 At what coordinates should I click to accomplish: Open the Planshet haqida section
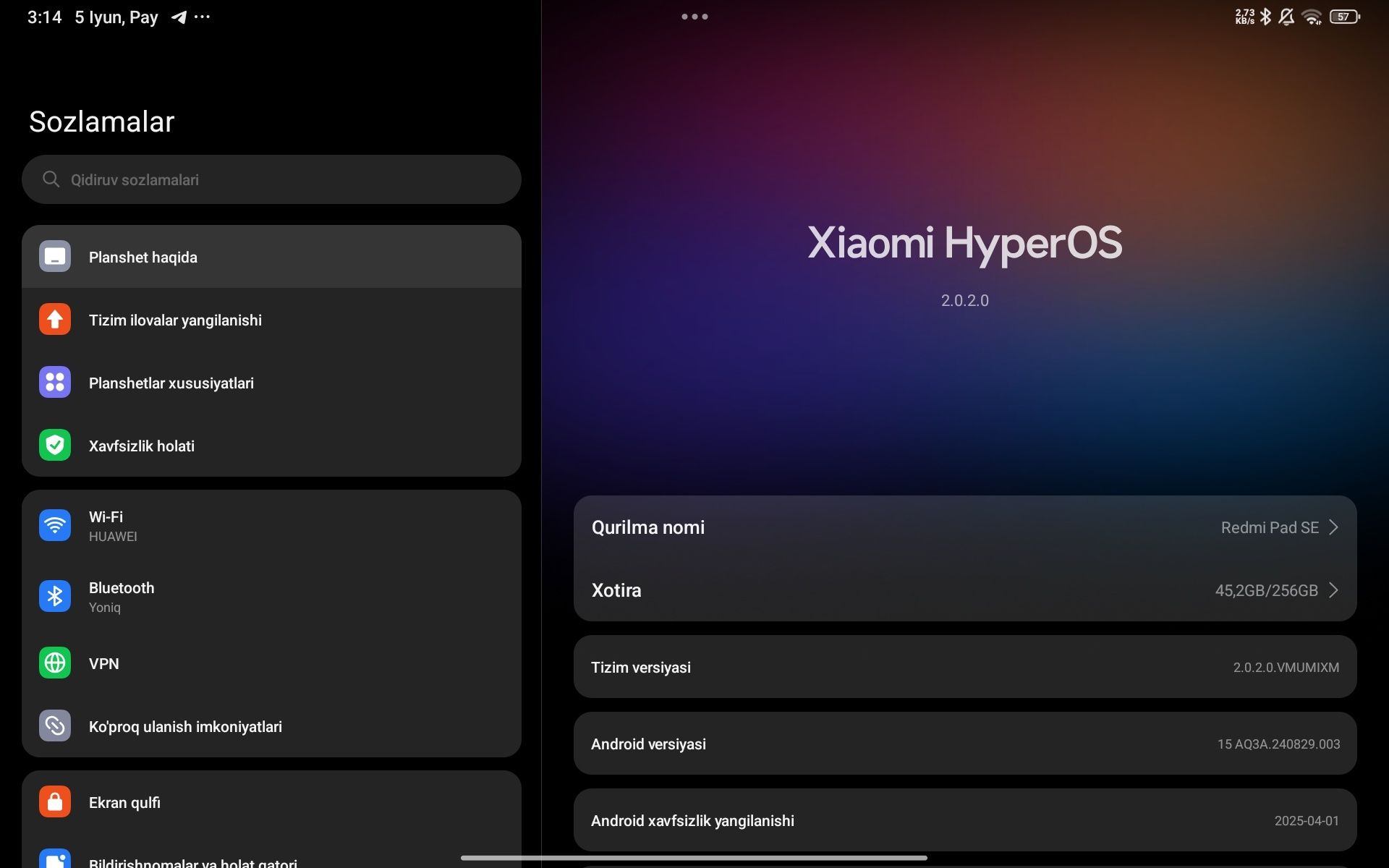point(271,257)
